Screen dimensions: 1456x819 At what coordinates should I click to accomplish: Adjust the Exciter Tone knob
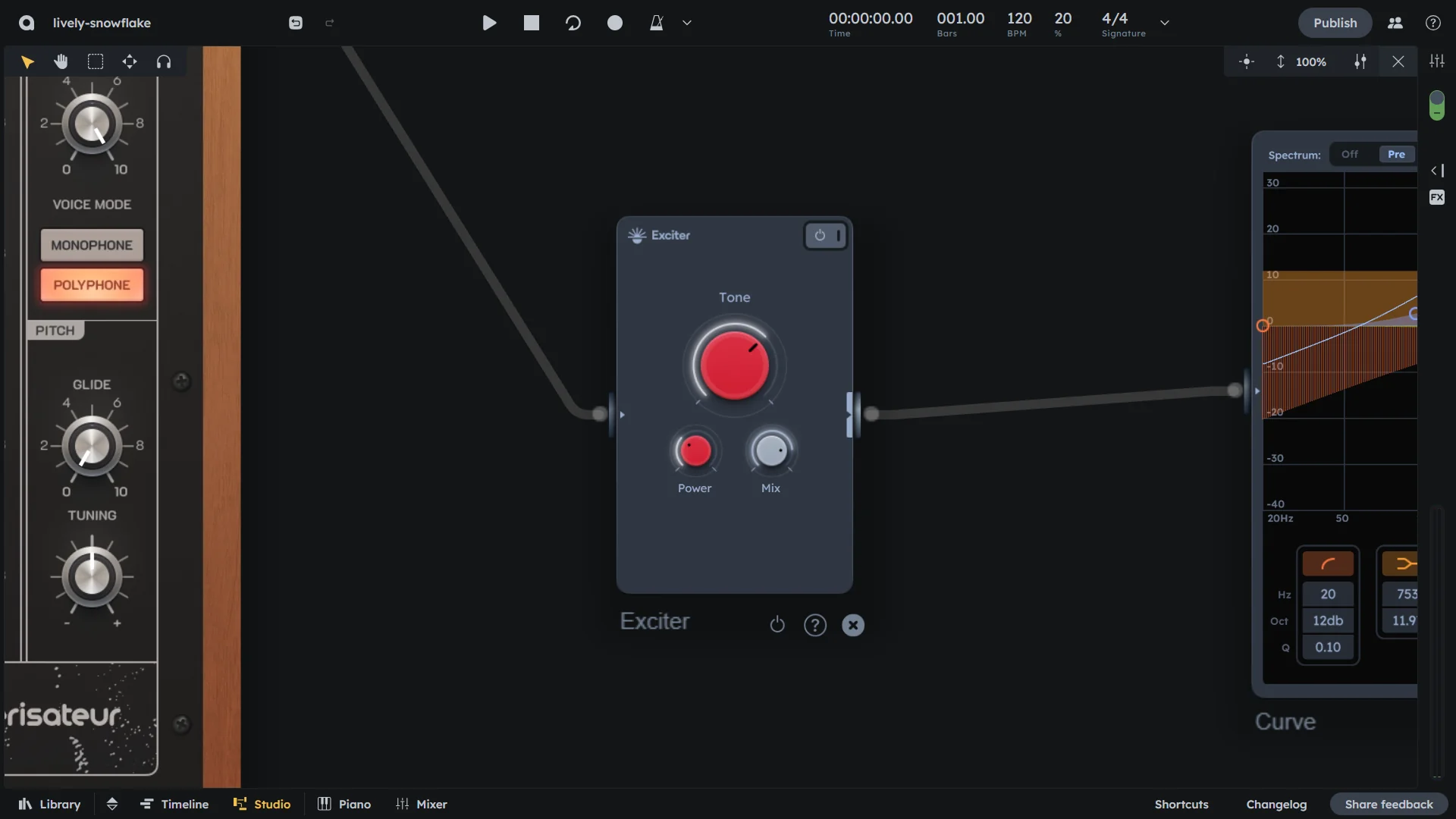click(x=733, y=366)
